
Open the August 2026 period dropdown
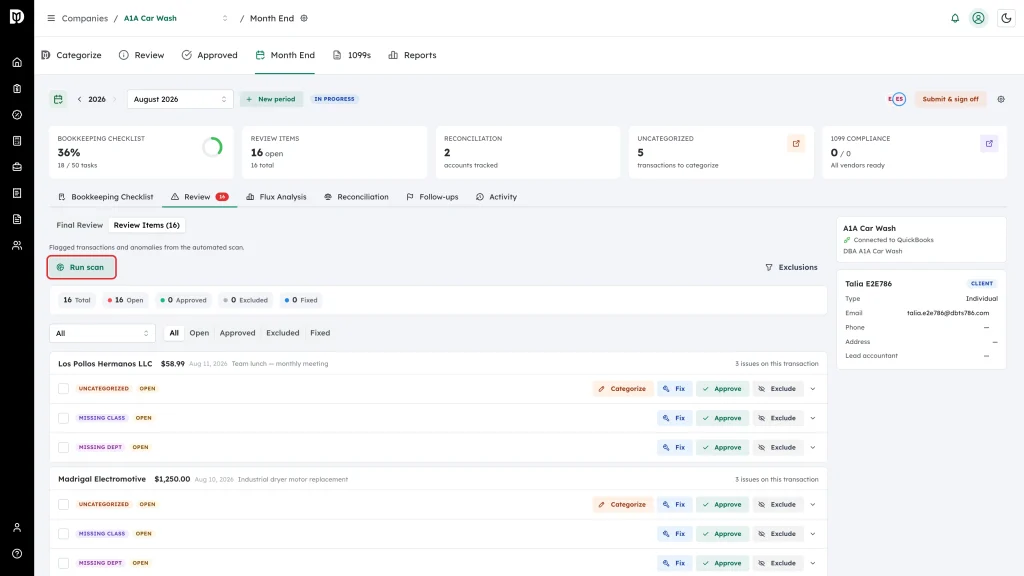tap(180, 99)
